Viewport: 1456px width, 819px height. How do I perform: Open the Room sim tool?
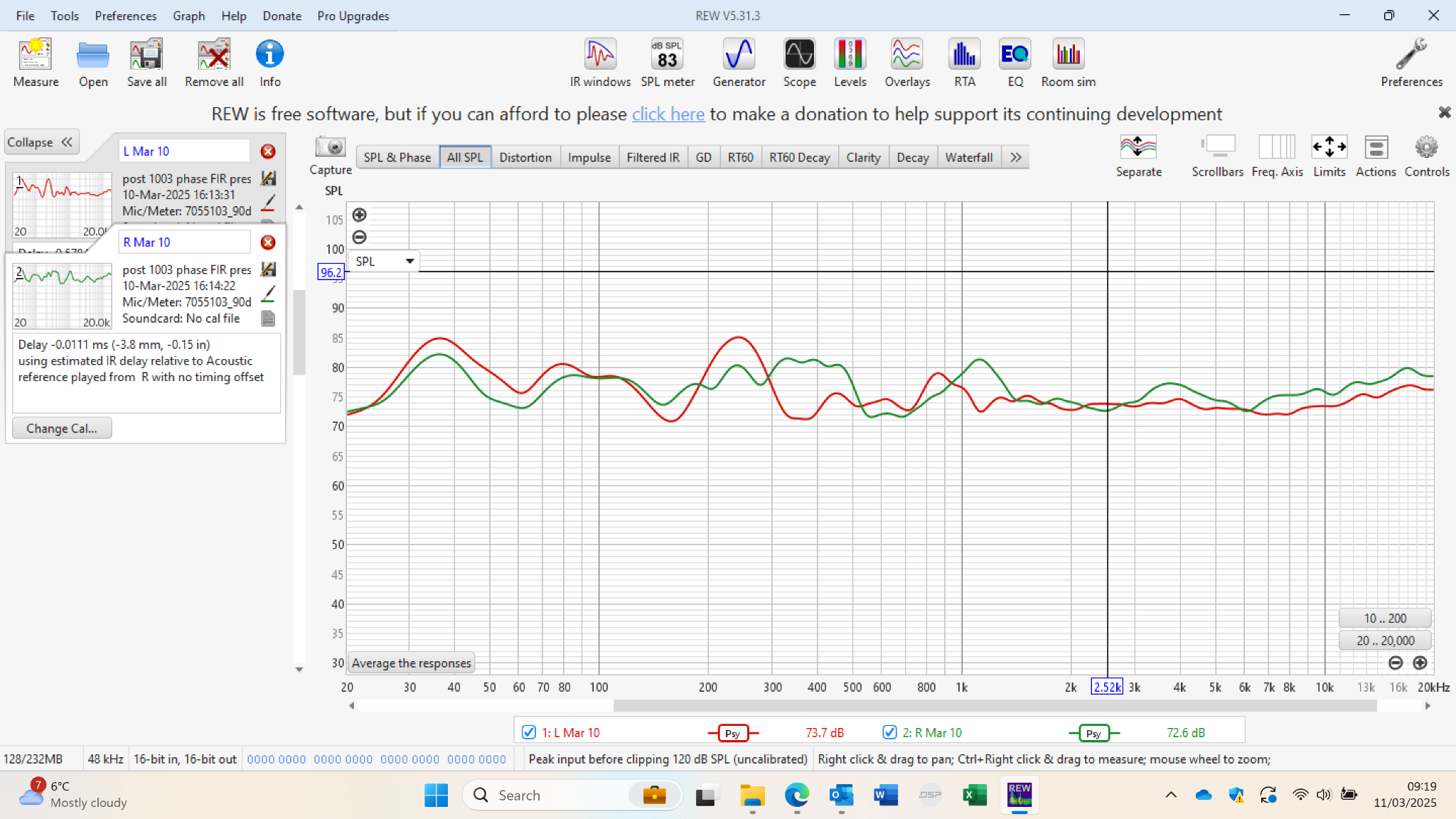point(1068,63)
